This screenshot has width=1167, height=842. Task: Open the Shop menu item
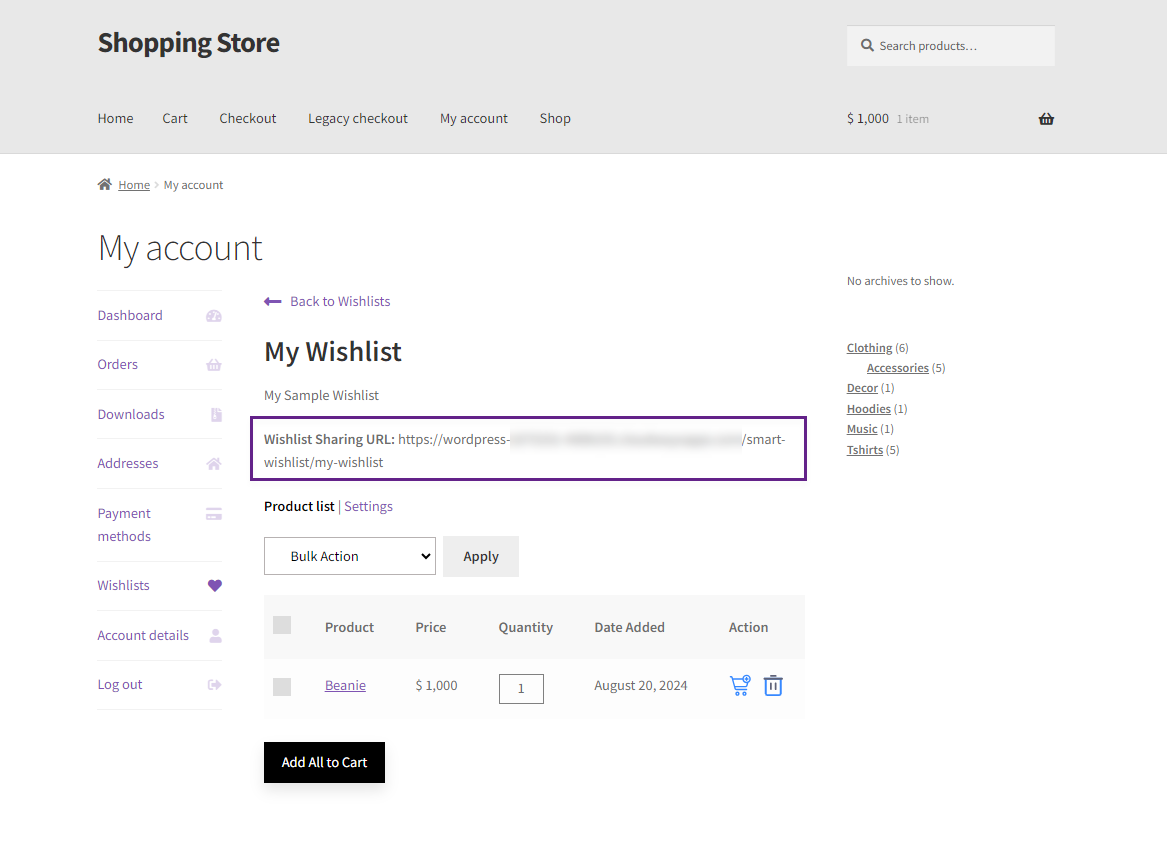pyautogui.click(x=555, y=118)
